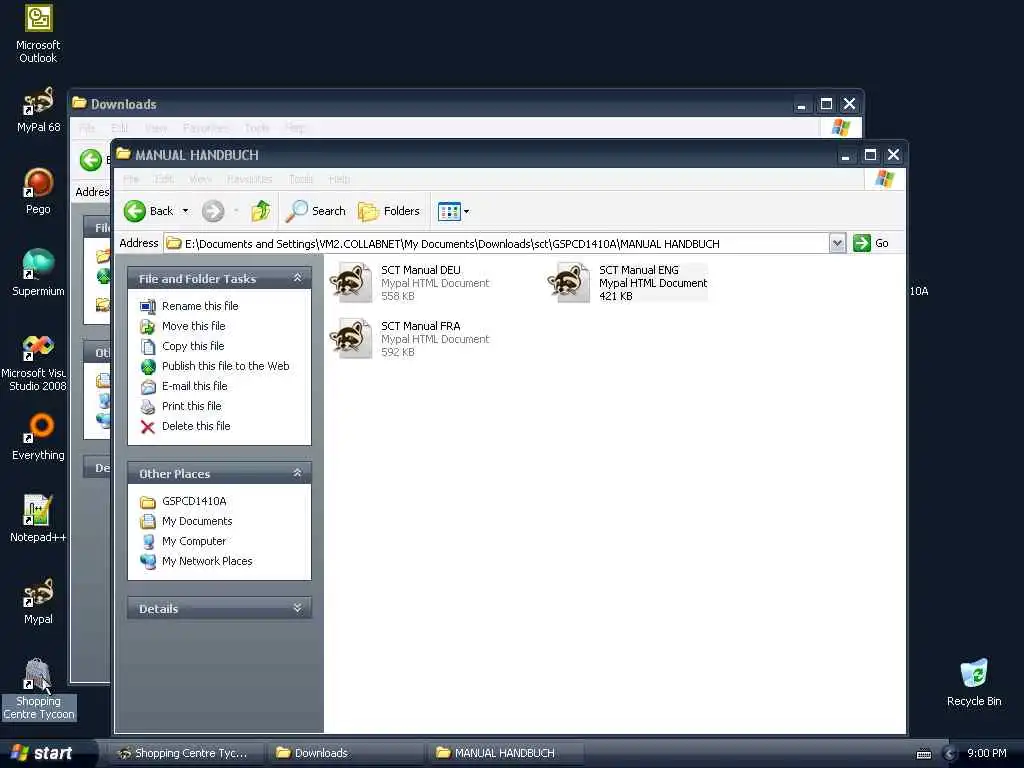
Task: Show hidden tray icons arrow
Action: tap(950, 754)
